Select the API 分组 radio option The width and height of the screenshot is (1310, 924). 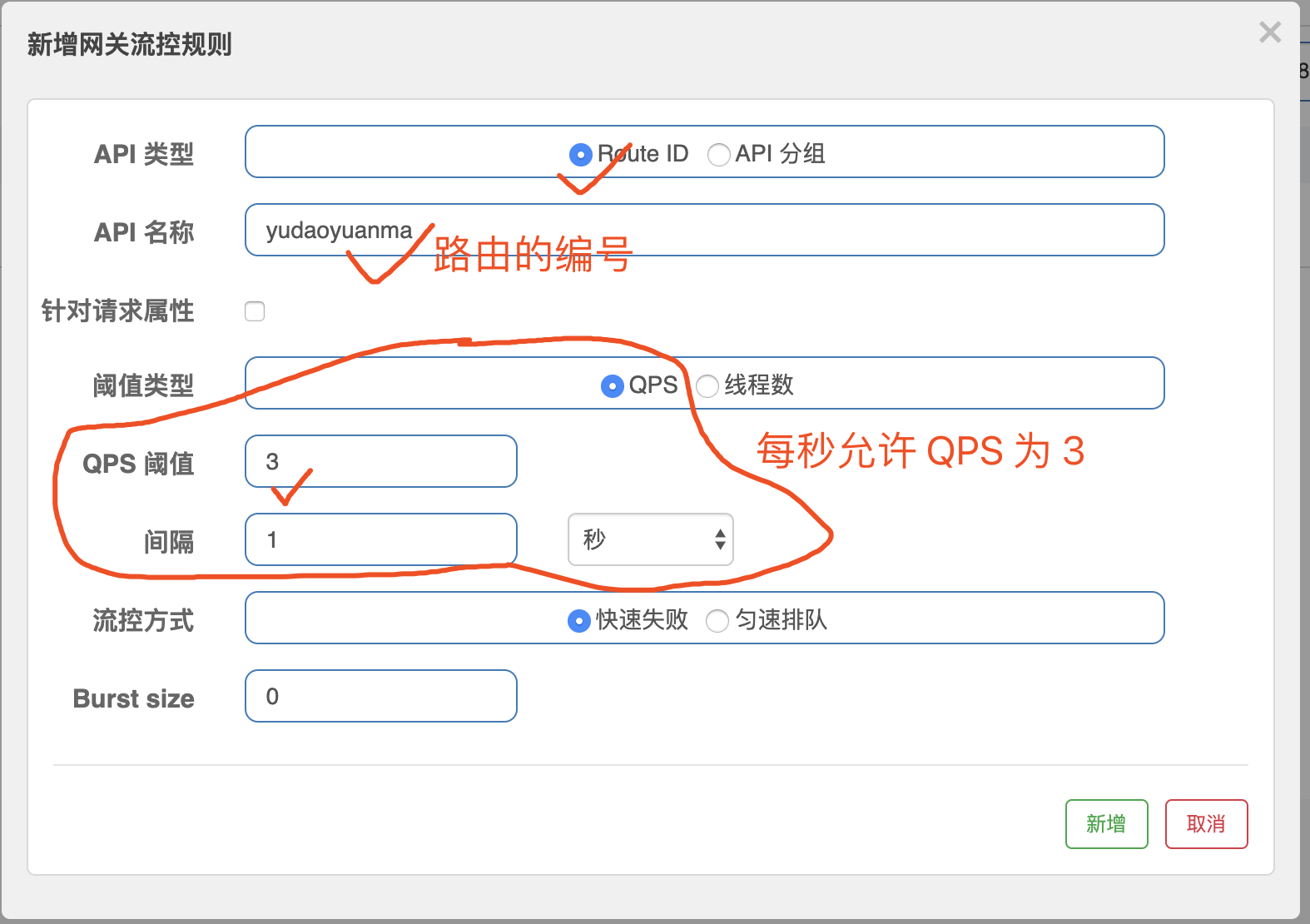click(718, 154)
